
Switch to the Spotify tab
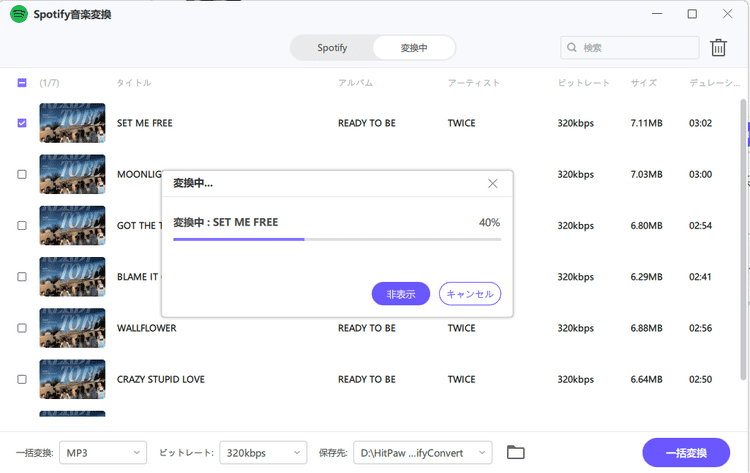pyautogui.click(x=332, y=47)
